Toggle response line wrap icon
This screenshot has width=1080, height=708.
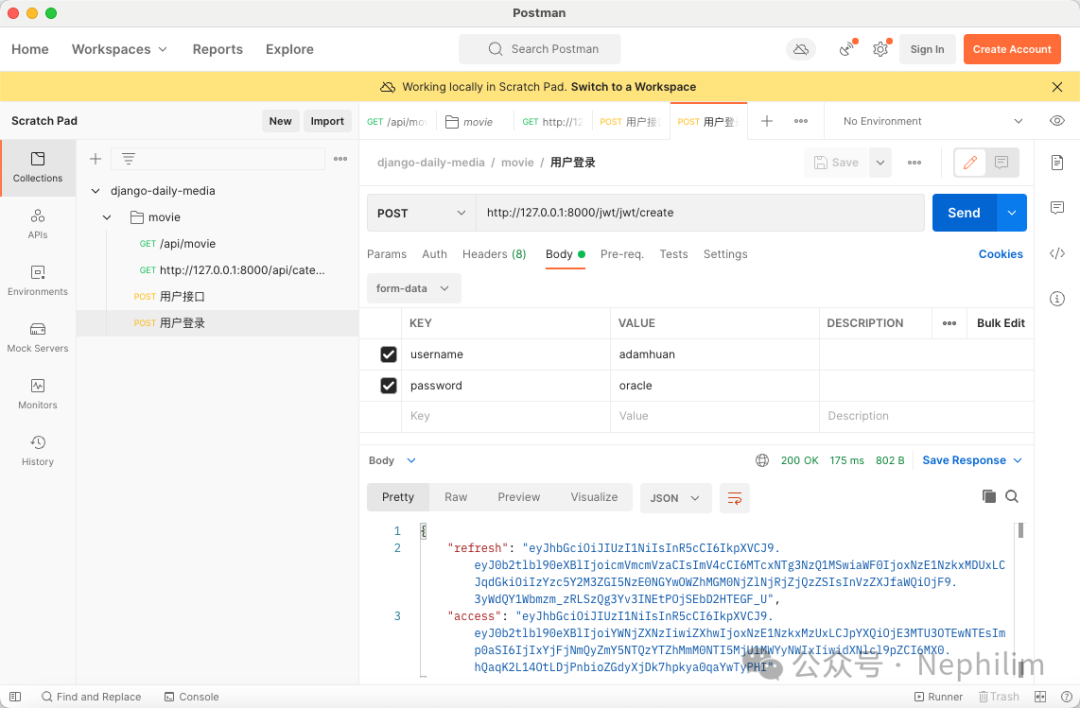click(734, 497)
